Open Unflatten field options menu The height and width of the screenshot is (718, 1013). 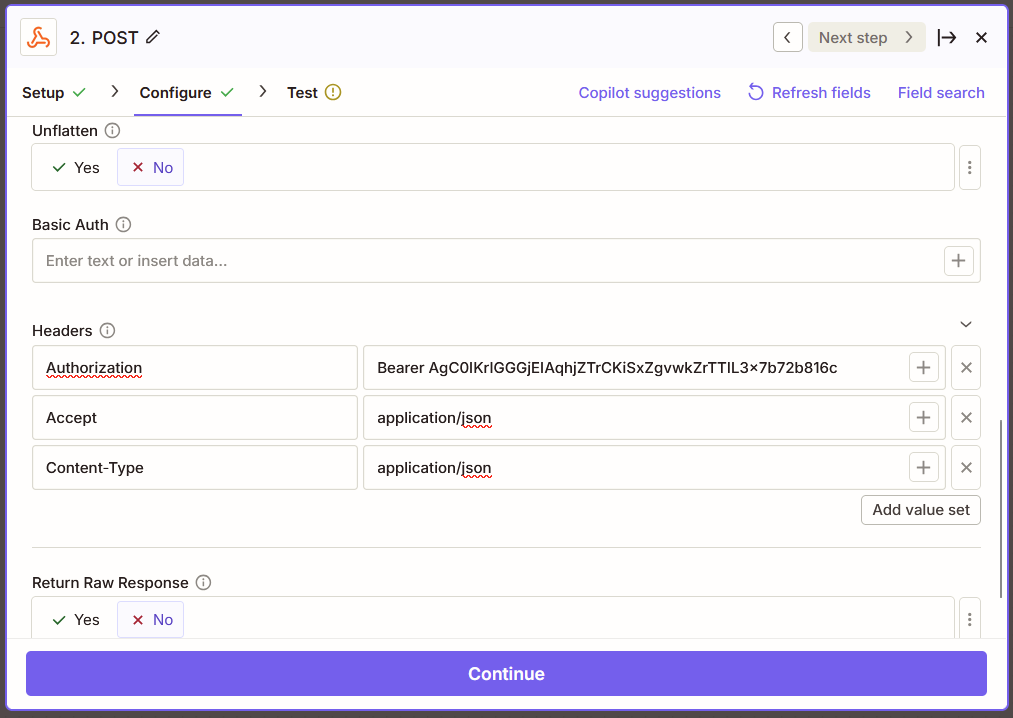pyautogui.click(x=970, y=168)
